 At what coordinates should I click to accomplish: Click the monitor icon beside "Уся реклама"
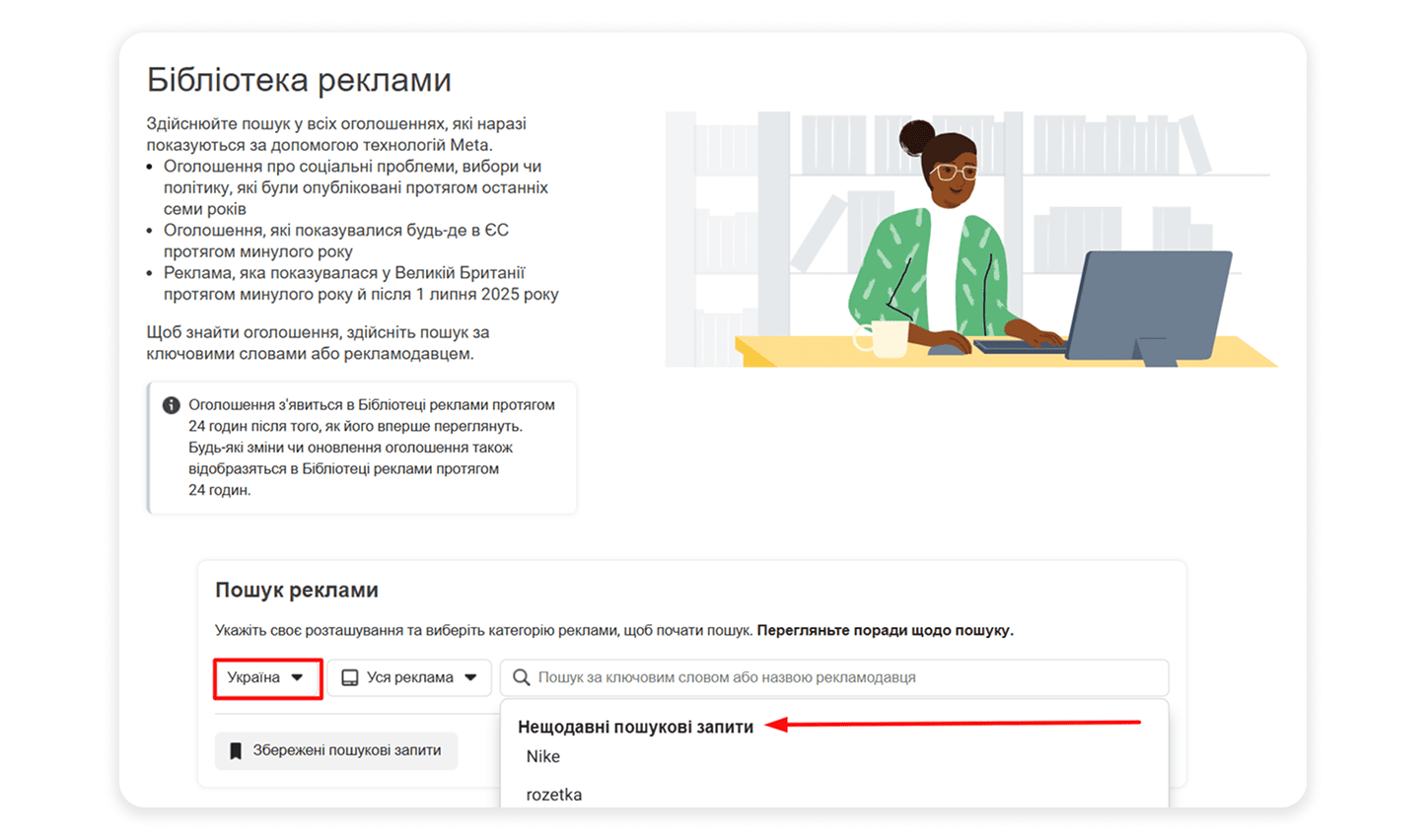pyautogui.click(x=349, y=677)
